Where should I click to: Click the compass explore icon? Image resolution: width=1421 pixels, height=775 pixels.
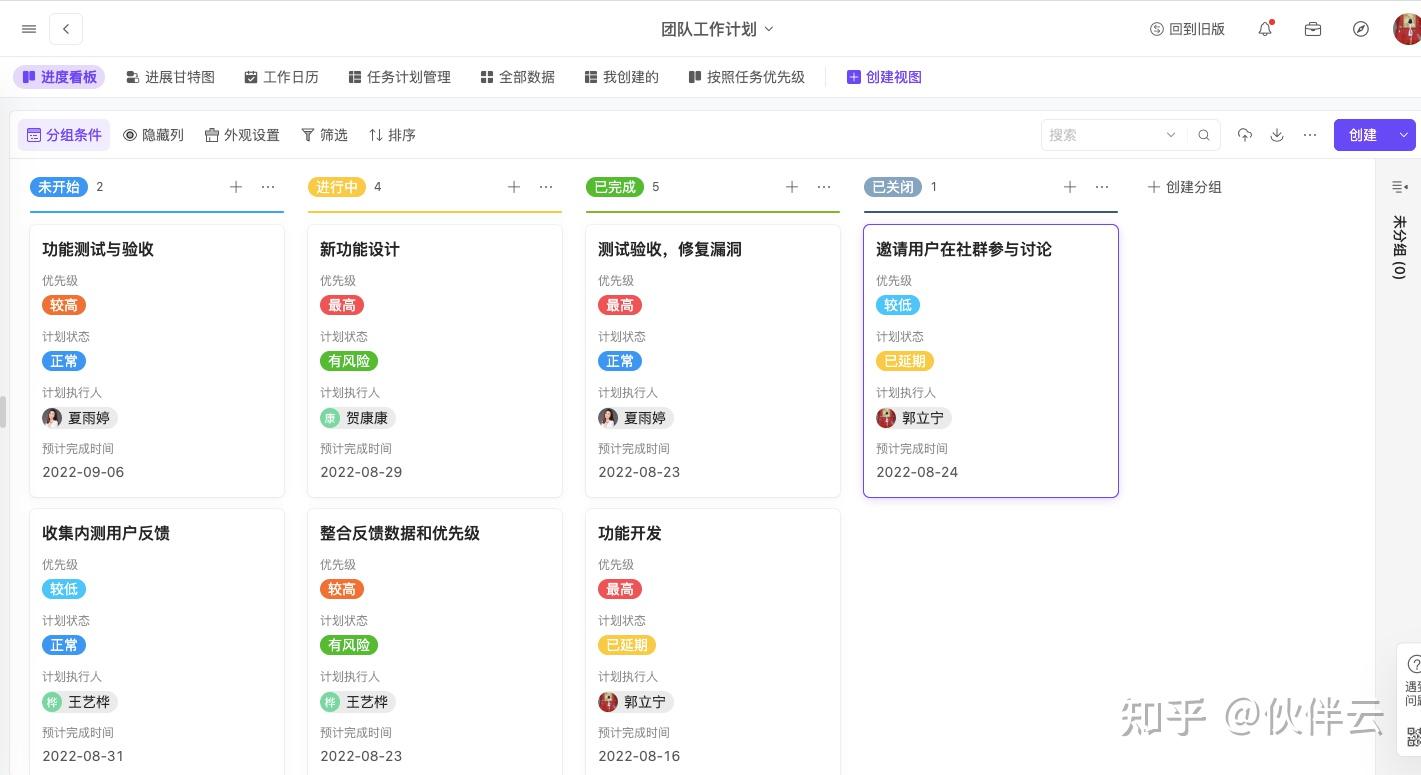(x=1361, y=29)
